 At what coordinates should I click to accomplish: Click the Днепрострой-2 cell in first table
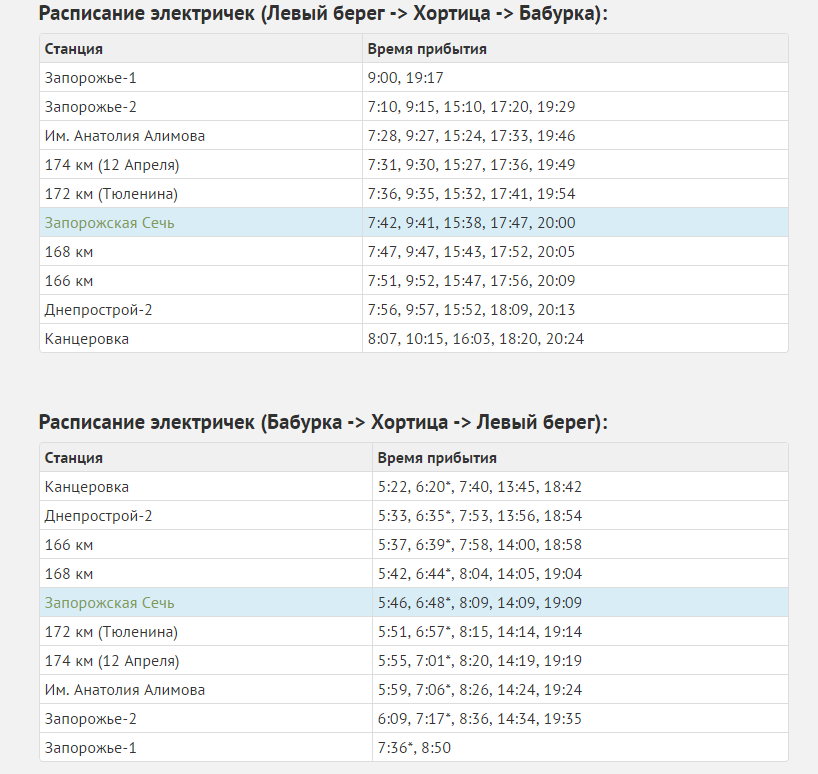201,310
